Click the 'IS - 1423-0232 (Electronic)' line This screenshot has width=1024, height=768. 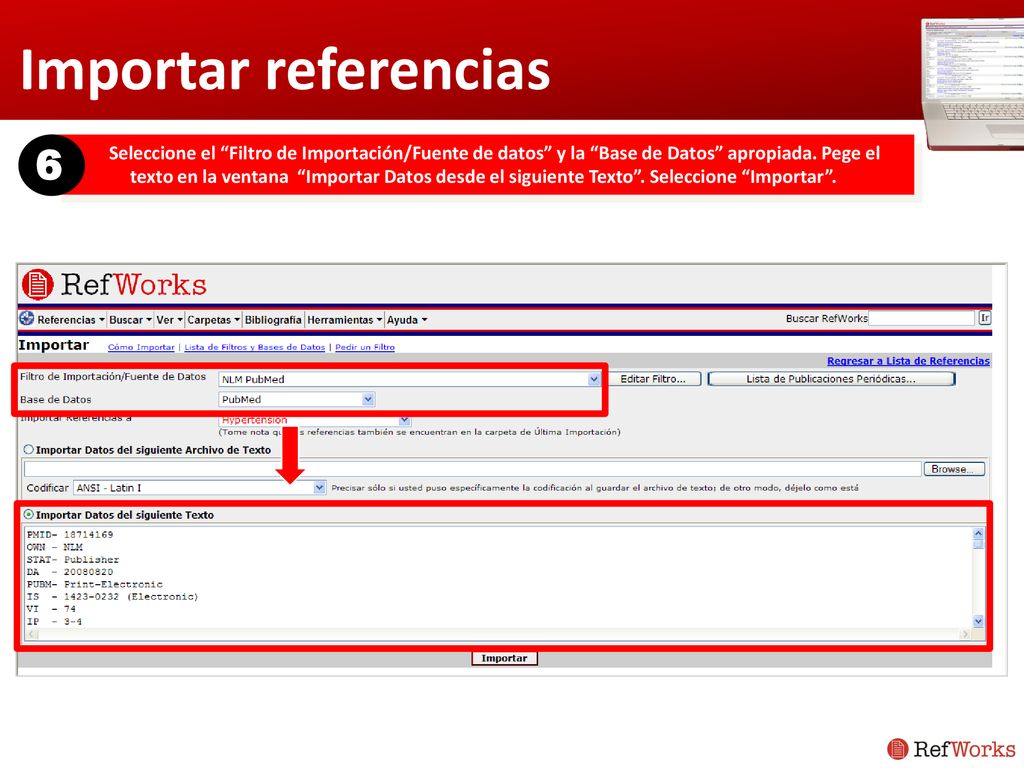click(x=112, y=597)
